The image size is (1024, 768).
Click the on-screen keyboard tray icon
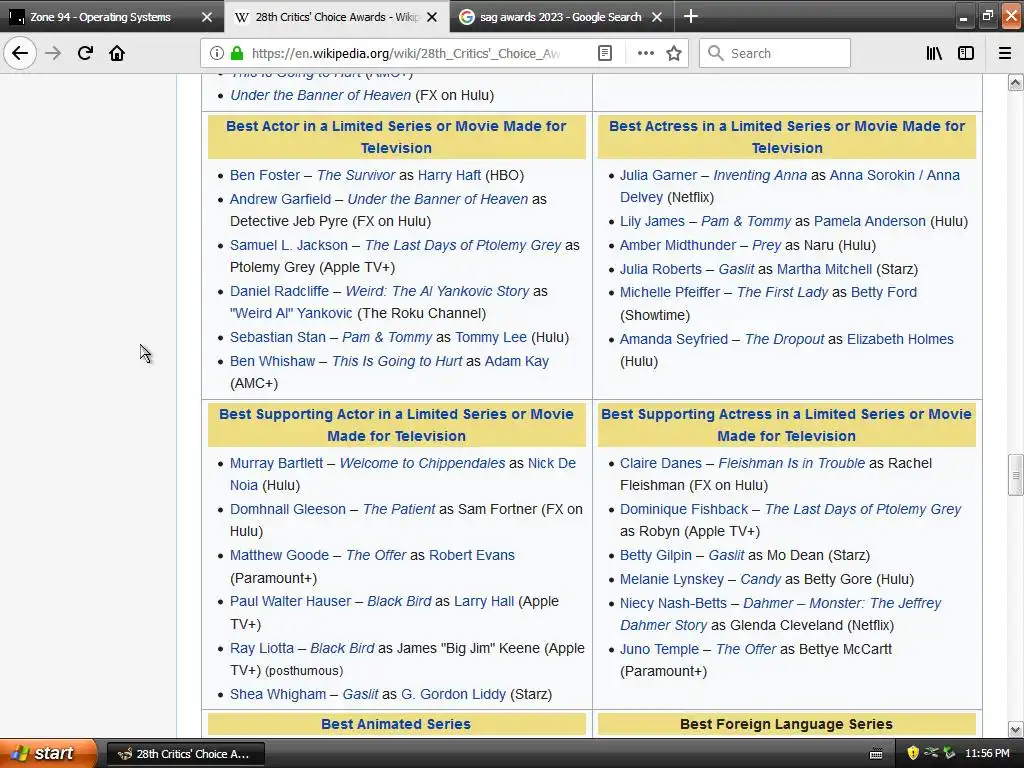tap(876, 754)
